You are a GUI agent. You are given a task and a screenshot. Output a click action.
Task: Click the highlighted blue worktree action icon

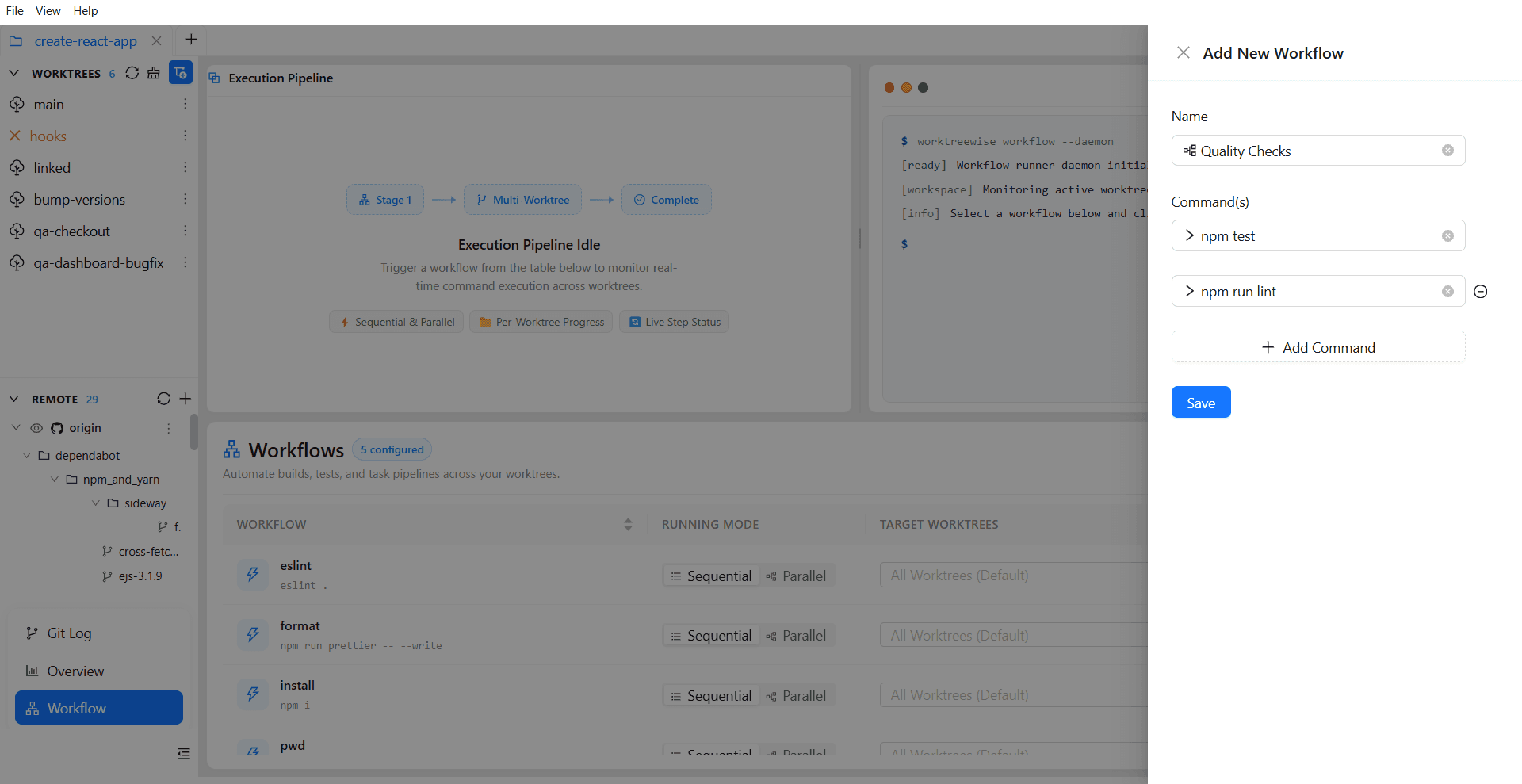point(181,73)
